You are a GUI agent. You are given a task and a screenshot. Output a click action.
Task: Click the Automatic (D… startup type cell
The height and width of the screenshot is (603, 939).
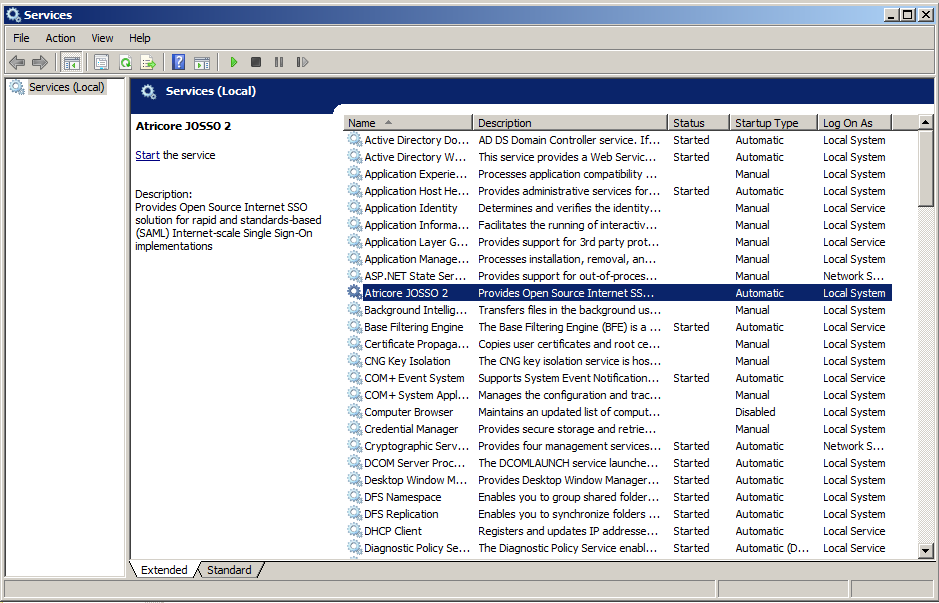click(773, 548)
